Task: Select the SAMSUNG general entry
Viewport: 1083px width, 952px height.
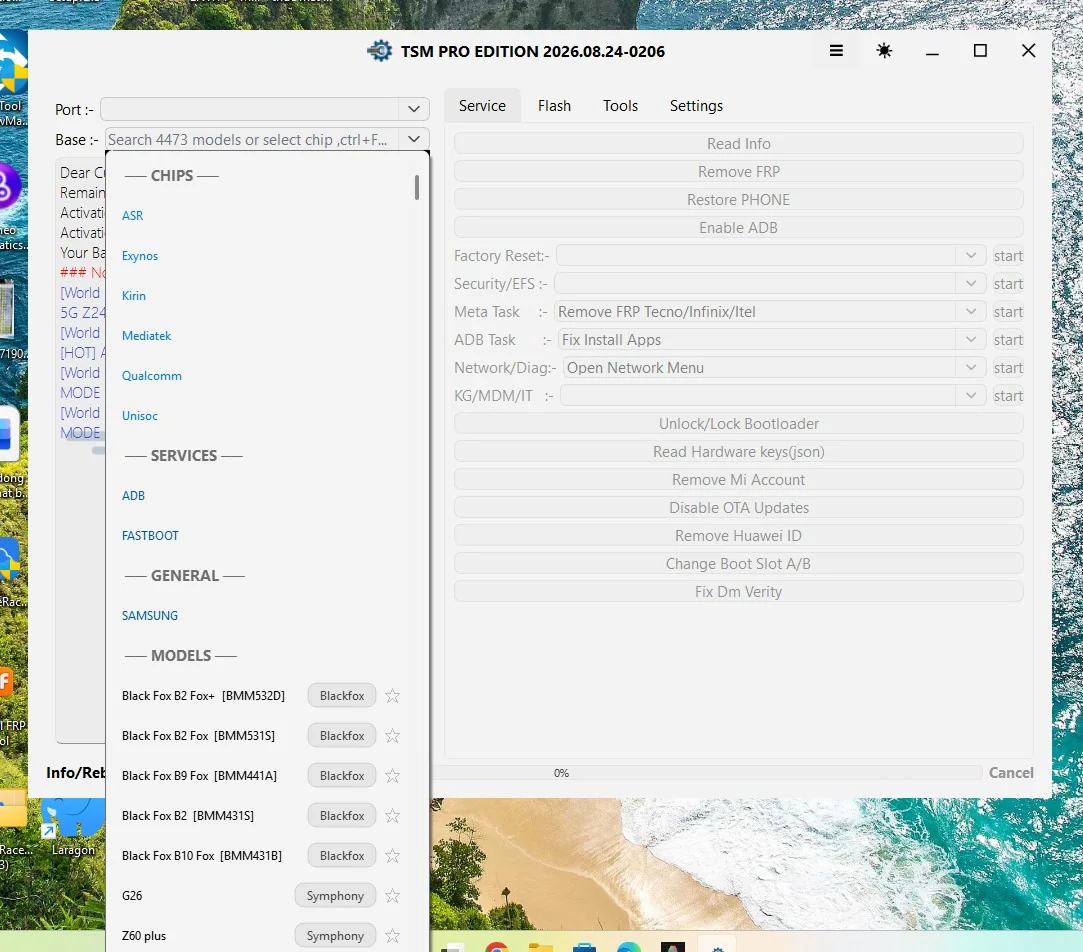Action: tap(150, 616)
